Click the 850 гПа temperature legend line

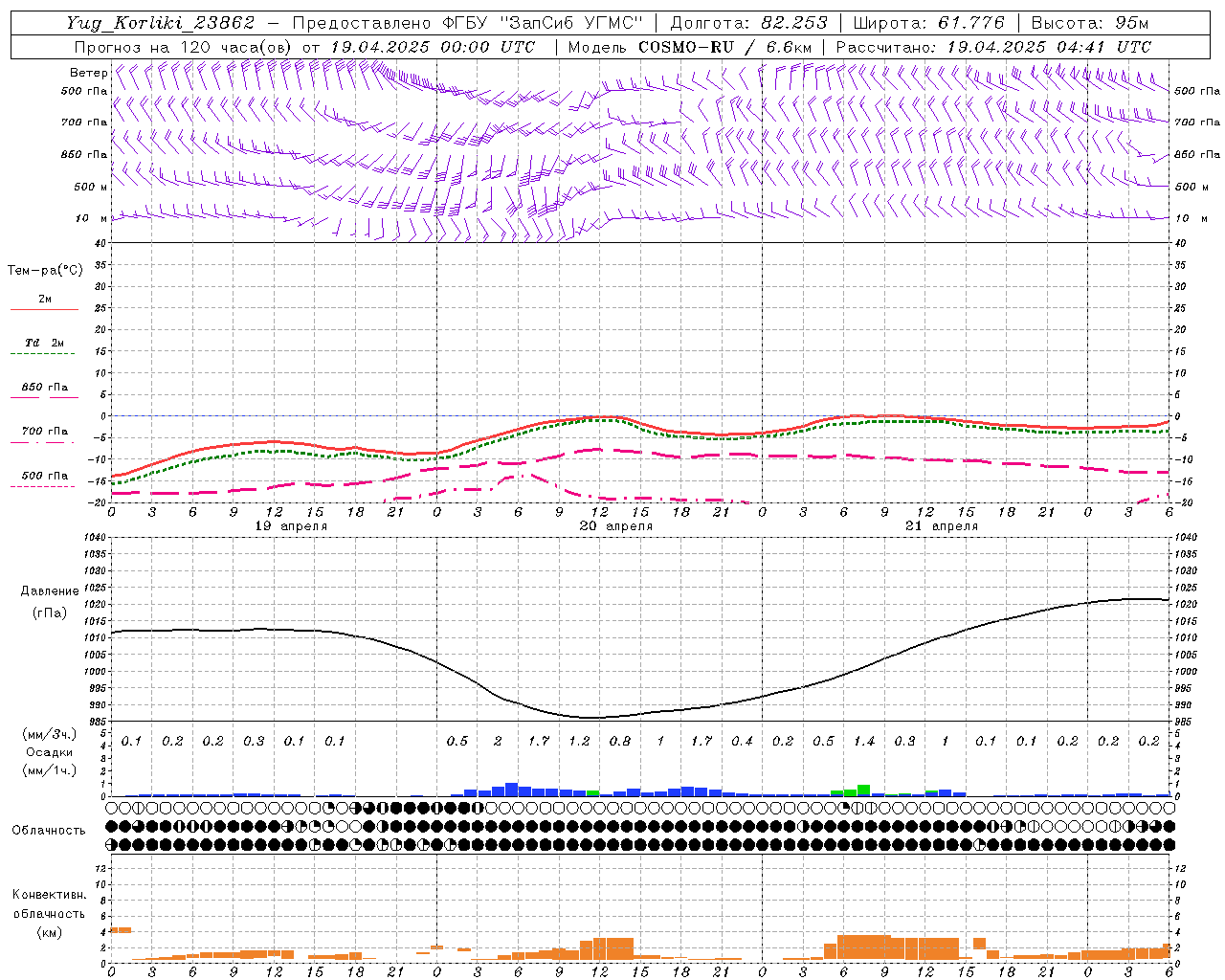click(x=44, y=396)
